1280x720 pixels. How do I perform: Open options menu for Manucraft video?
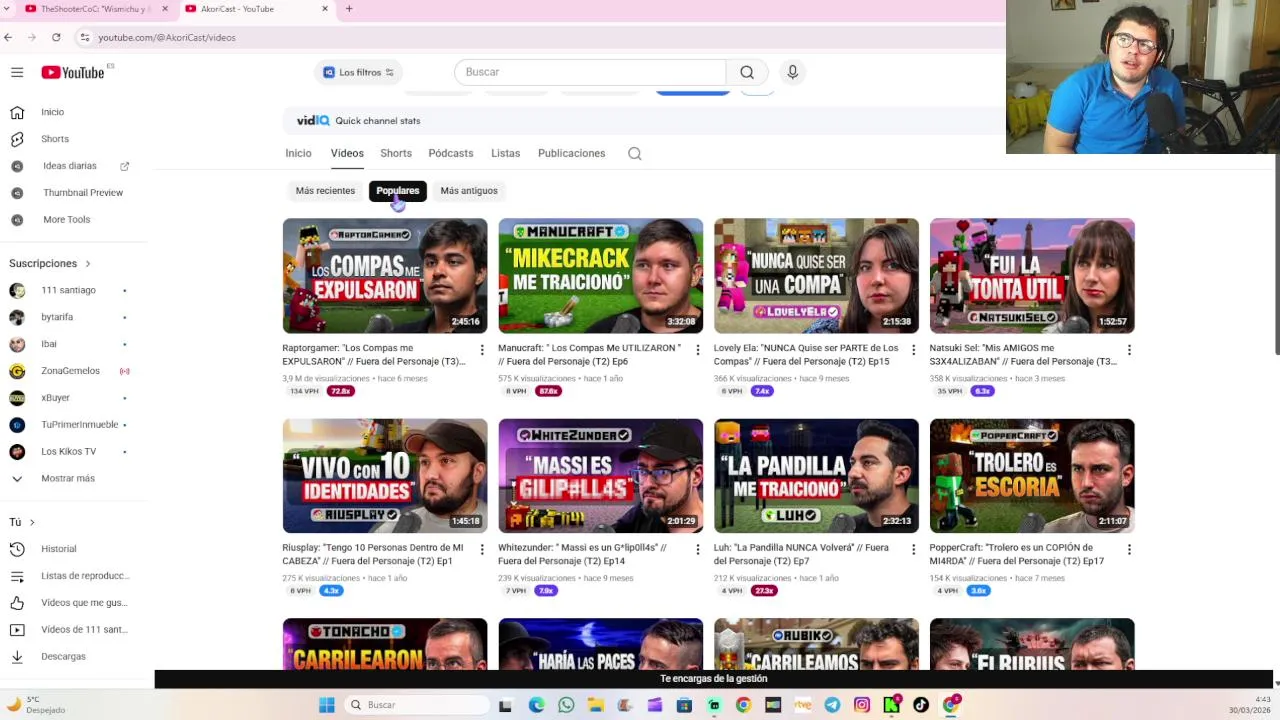coord(697,350)
